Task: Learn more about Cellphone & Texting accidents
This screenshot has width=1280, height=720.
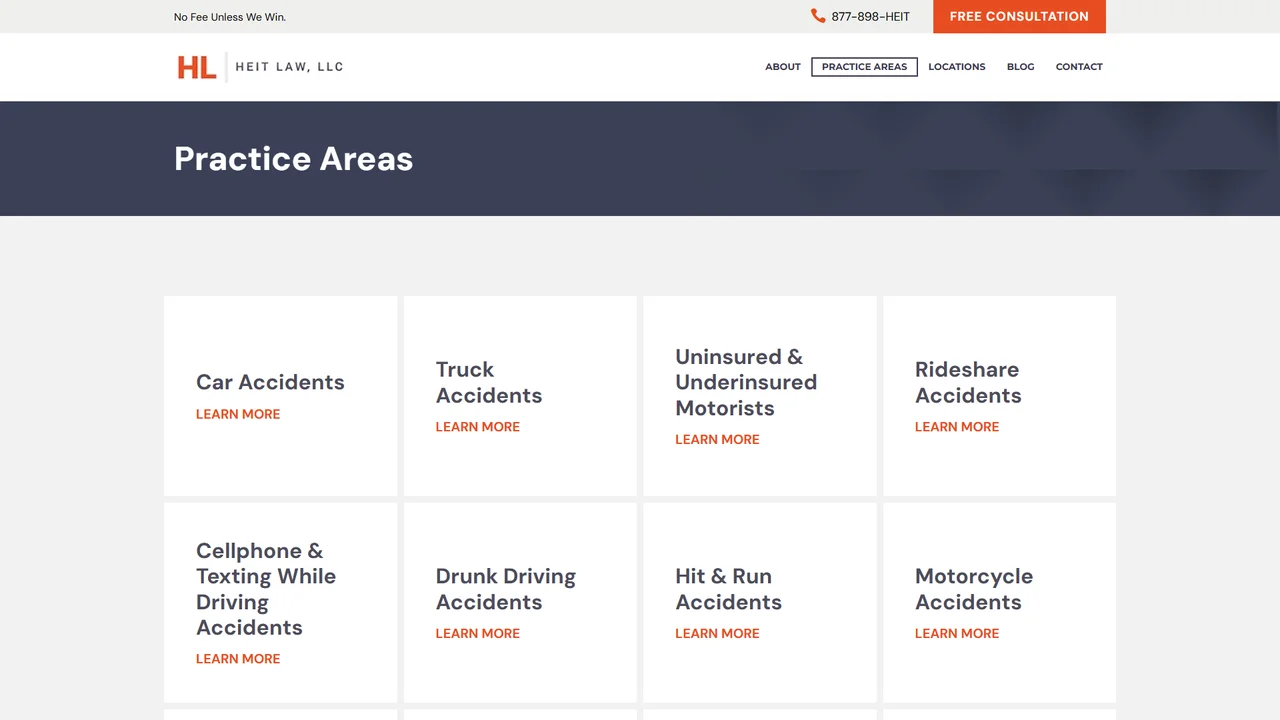Action: tap(238, 659)
